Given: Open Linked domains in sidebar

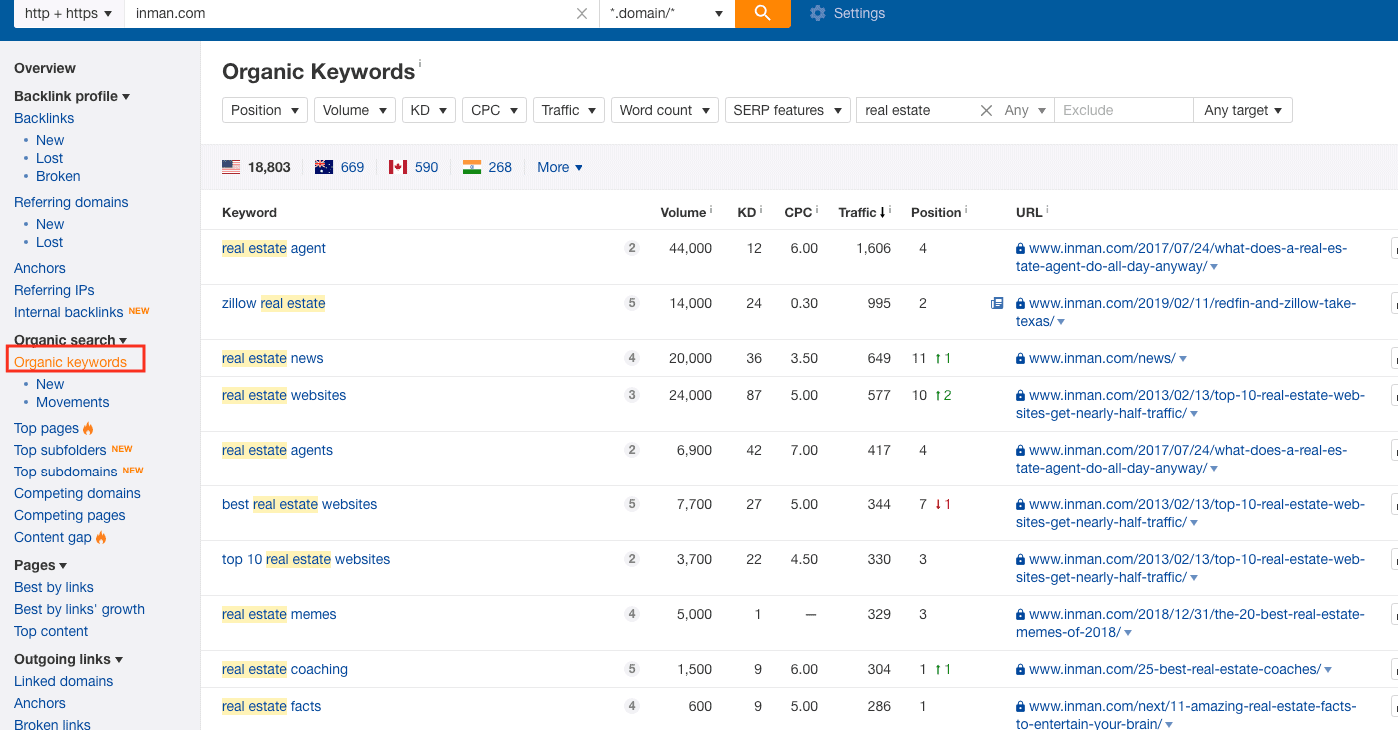Looking at the screenshot, I should tap(63, 681).
